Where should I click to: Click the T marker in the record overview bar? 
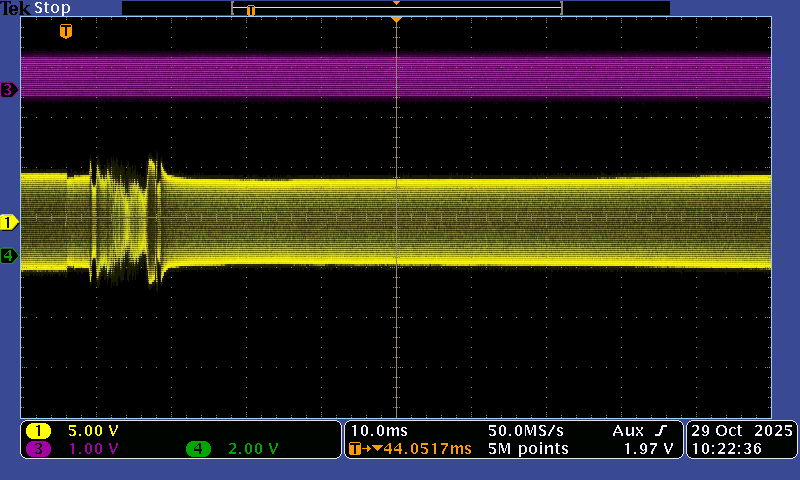(251, 10)
